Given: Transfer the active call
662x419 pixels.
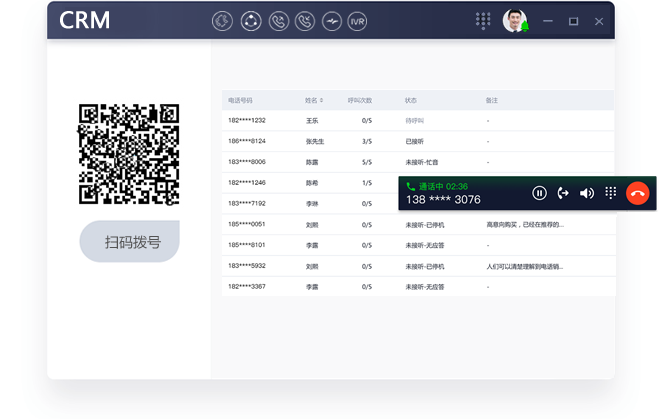Looking at the screenshot, I should 563,193.
